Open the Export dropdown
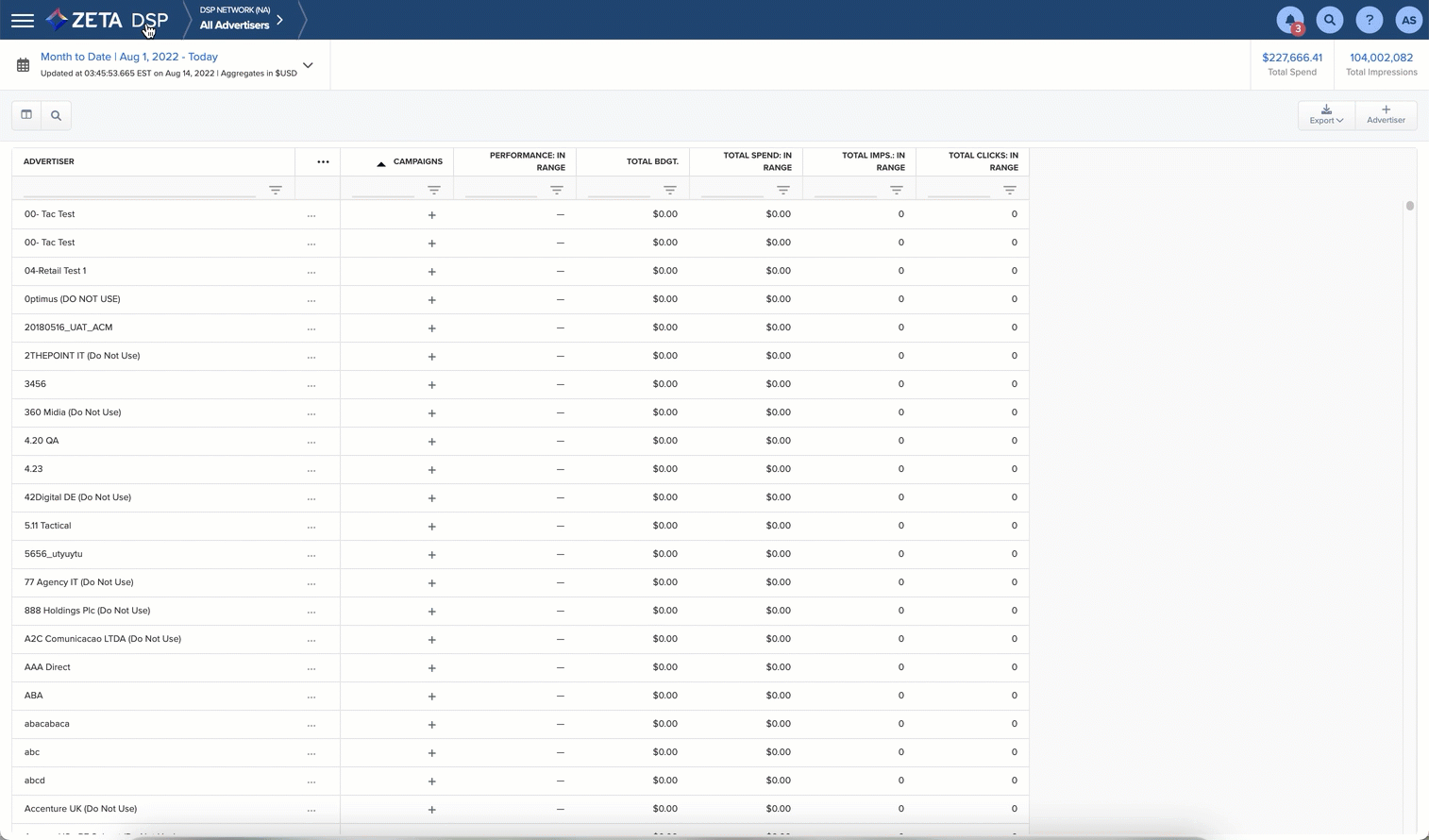This screenshot has width=1429, height=840. [1326, 115]
